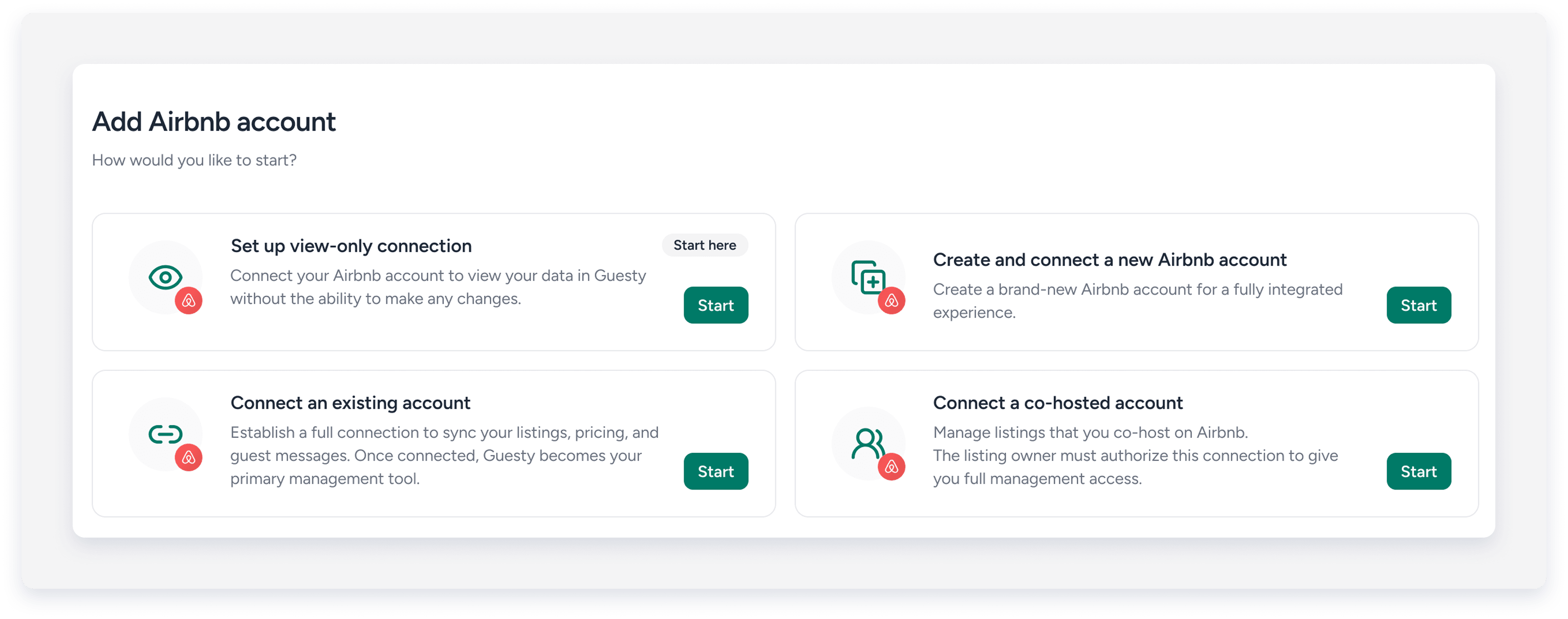Click the chain link icon for existing account
The image size is (1568, 619).
(165, 434)
